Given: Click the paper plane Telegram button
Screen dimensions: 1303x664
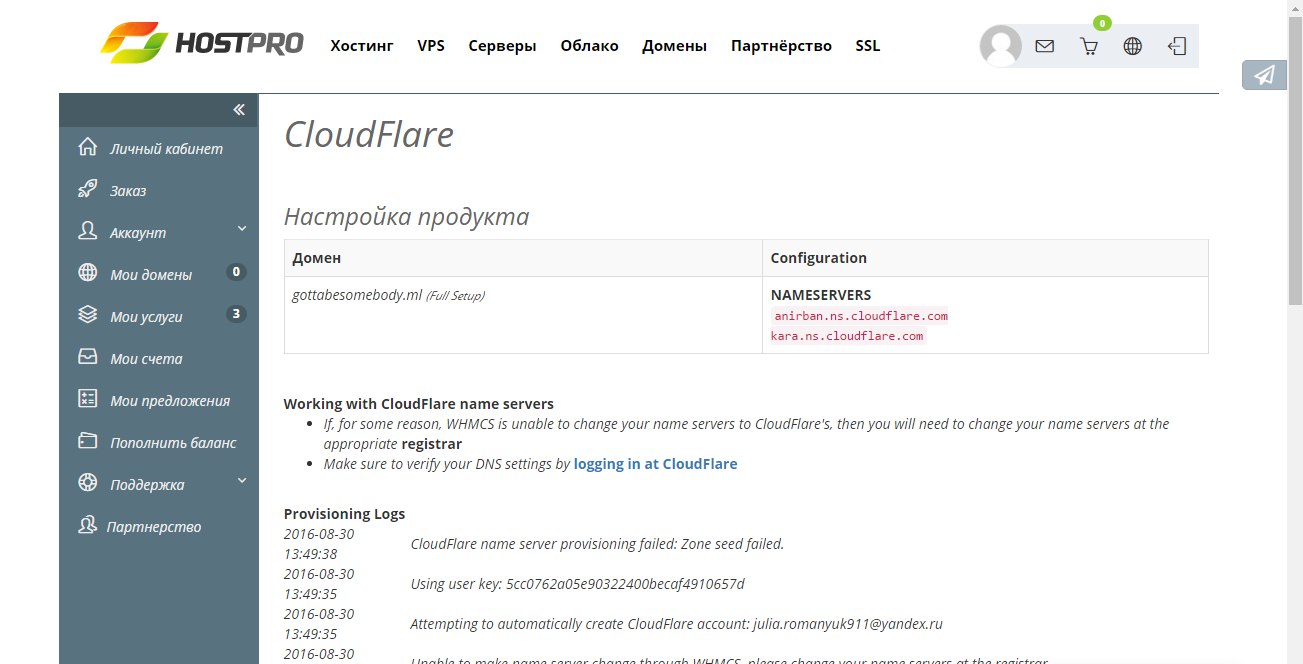Looking at the screenshot, I should pos(1264,75).
